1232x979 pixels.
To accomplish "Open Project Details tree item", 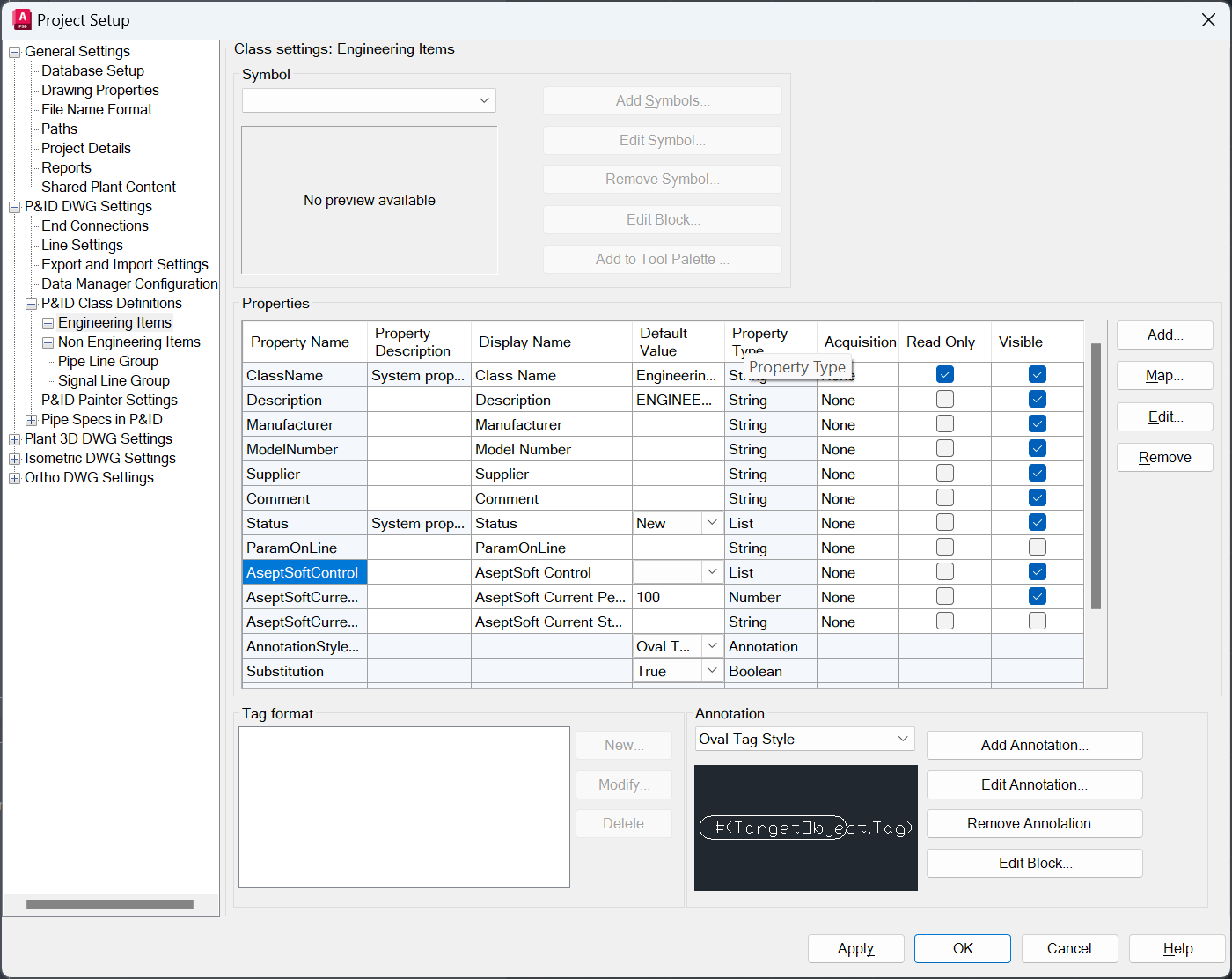I will [x=86, y=148].
